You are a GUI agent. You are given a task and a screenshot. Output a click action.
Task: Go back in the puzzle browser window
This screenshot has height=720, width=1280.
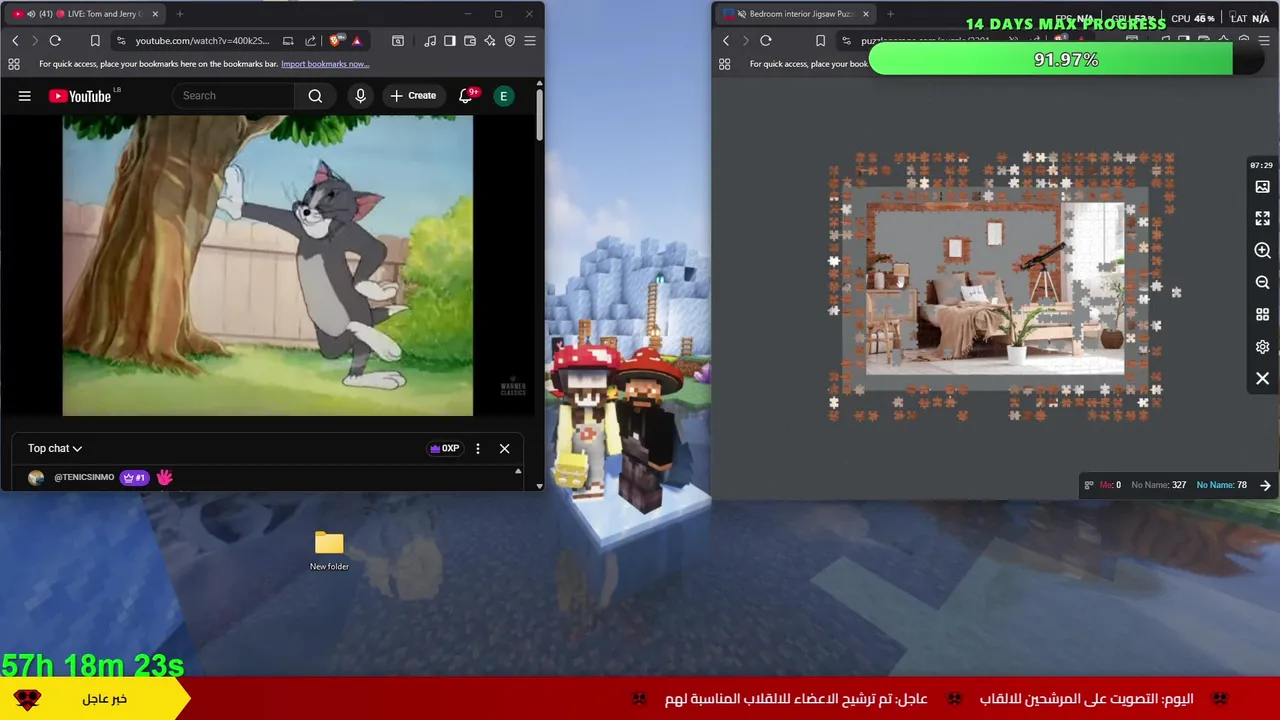(726, 41)
